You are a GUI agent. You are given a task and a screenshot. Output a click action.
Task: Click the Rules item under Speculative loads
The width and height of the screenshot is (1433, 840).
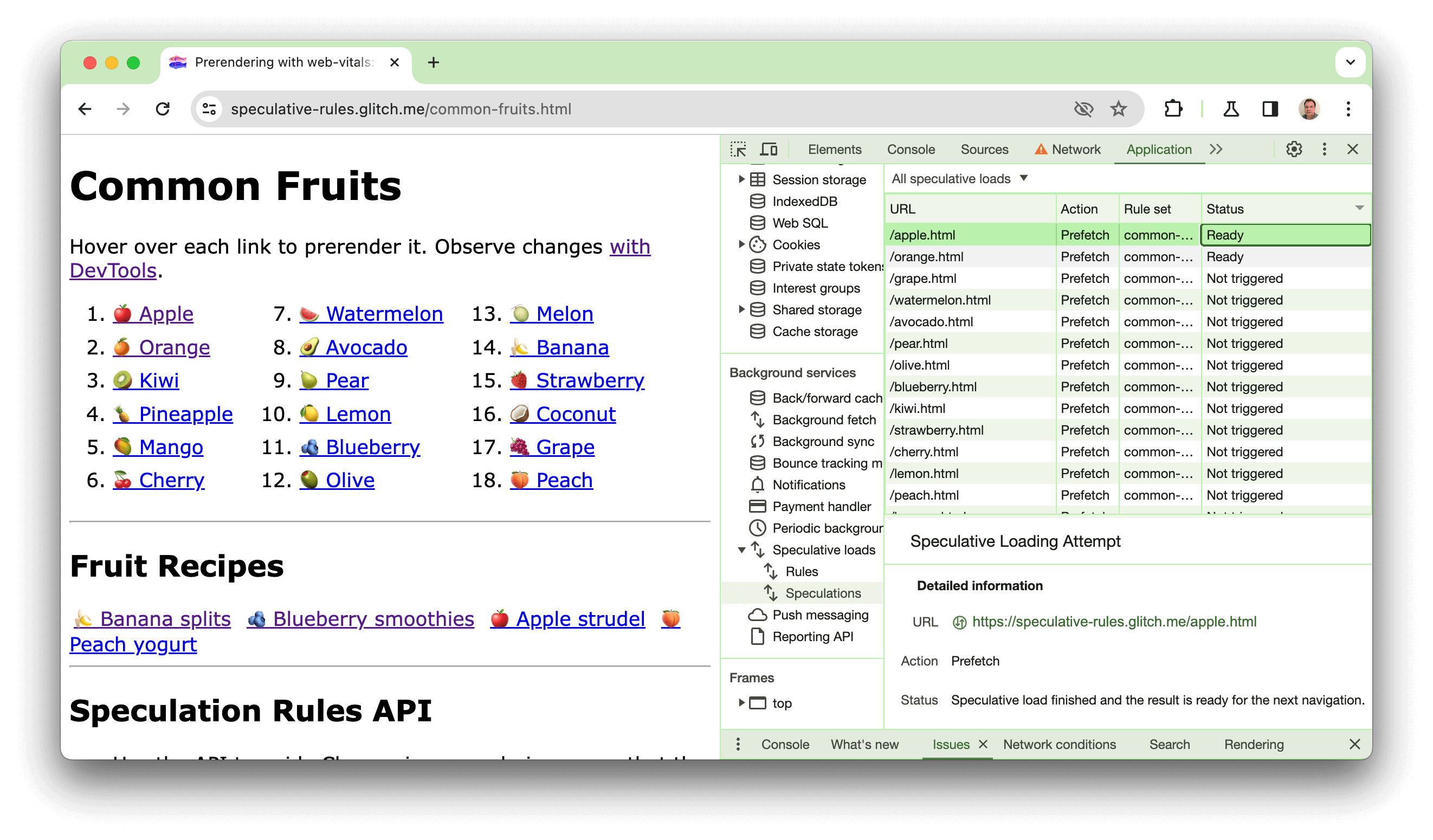click(x=800, y=571)
